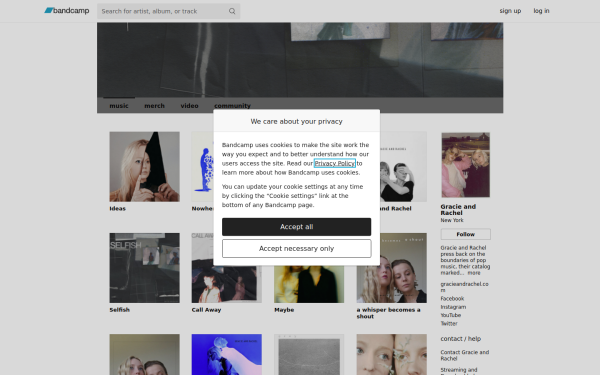
Task: Switch to the music tab
Action: coord(119,106)
